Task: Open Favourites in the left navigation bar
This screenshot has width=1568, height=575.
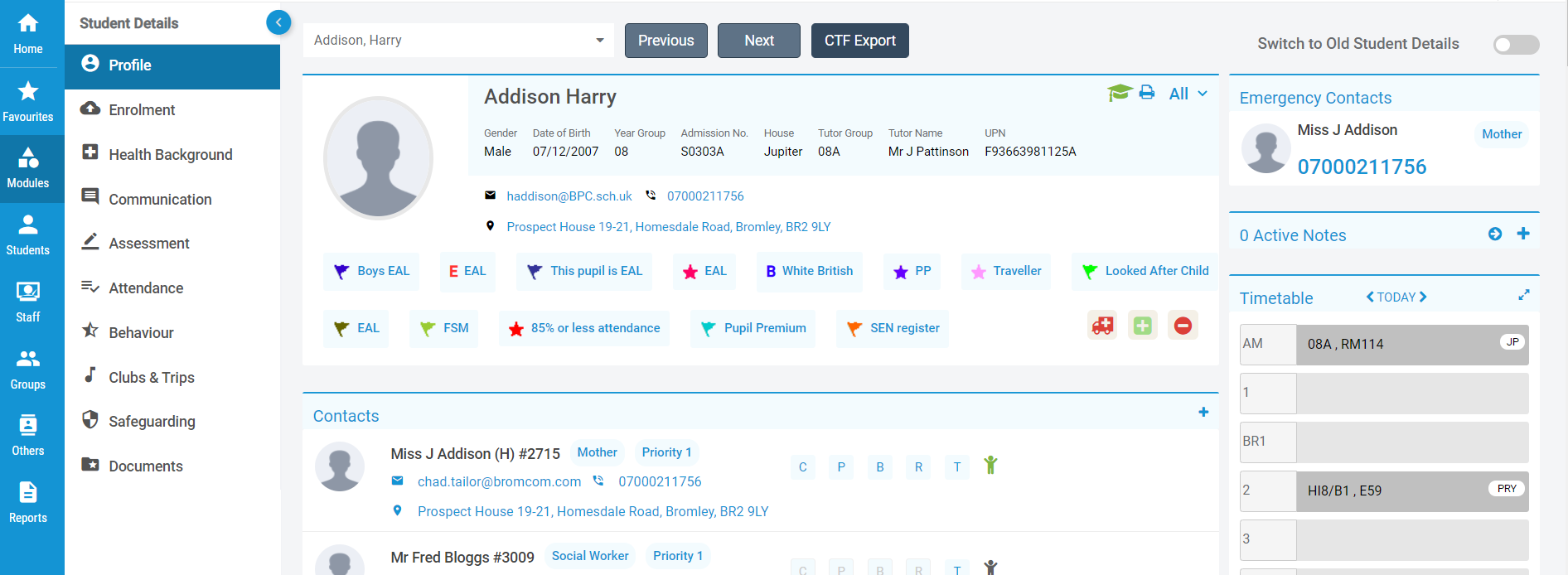Action: pyautogui.click(x=28, y=101)
